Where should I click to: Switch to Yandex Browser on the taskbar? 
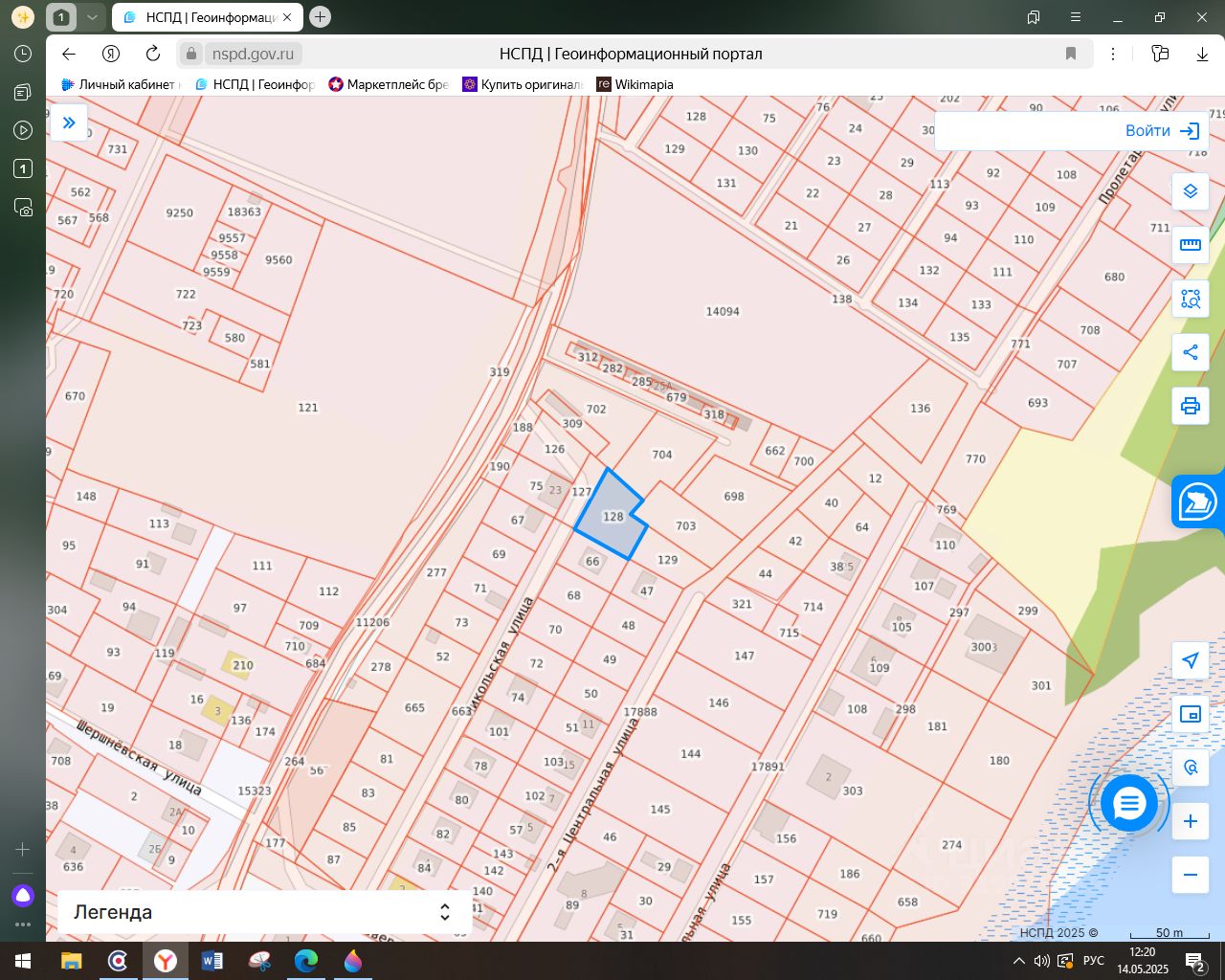(x=166, y=961)
